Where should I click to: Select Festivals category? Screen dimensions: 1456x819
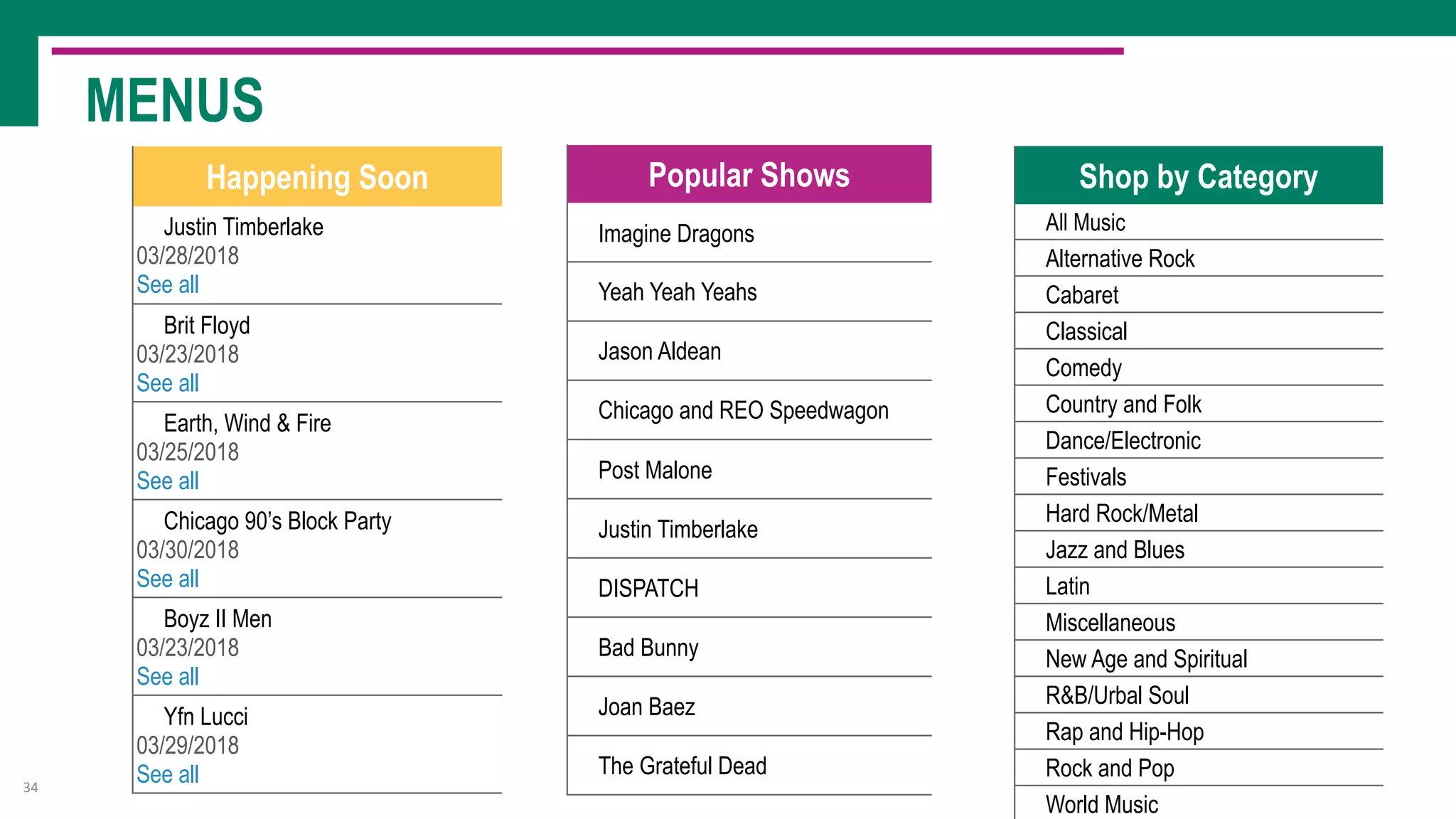[x=1199, y=477]
